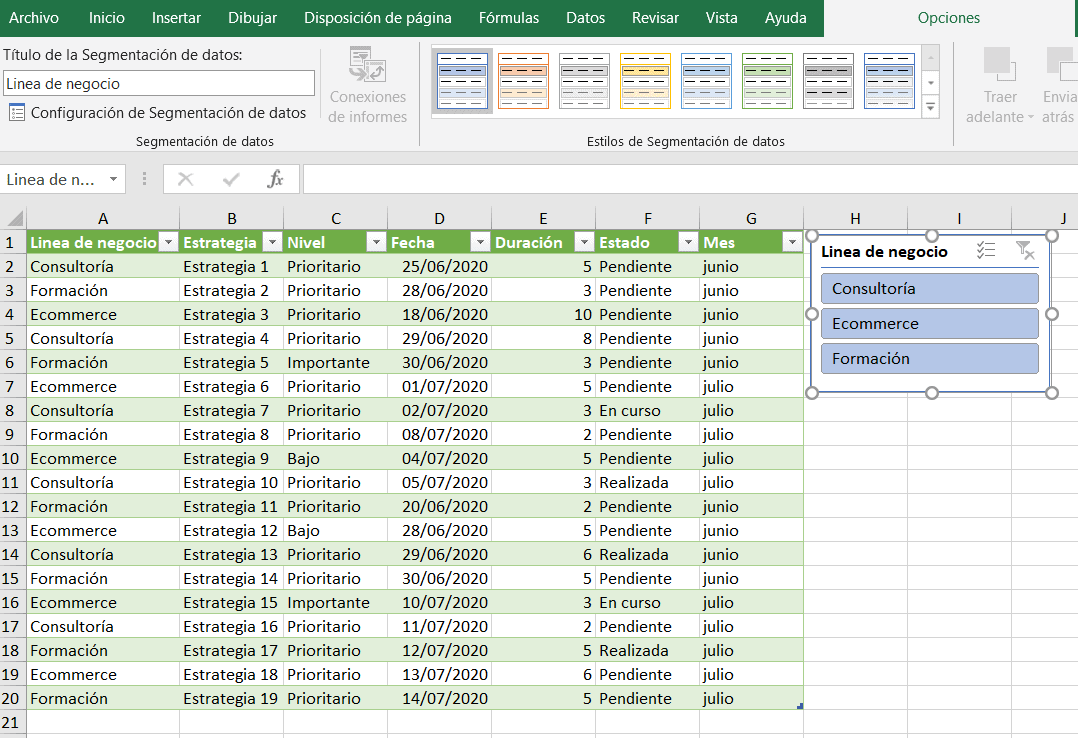The height and width of the screenshot is (738, 1078).
Task: Select column A header
Action: (x=102, y=219)
